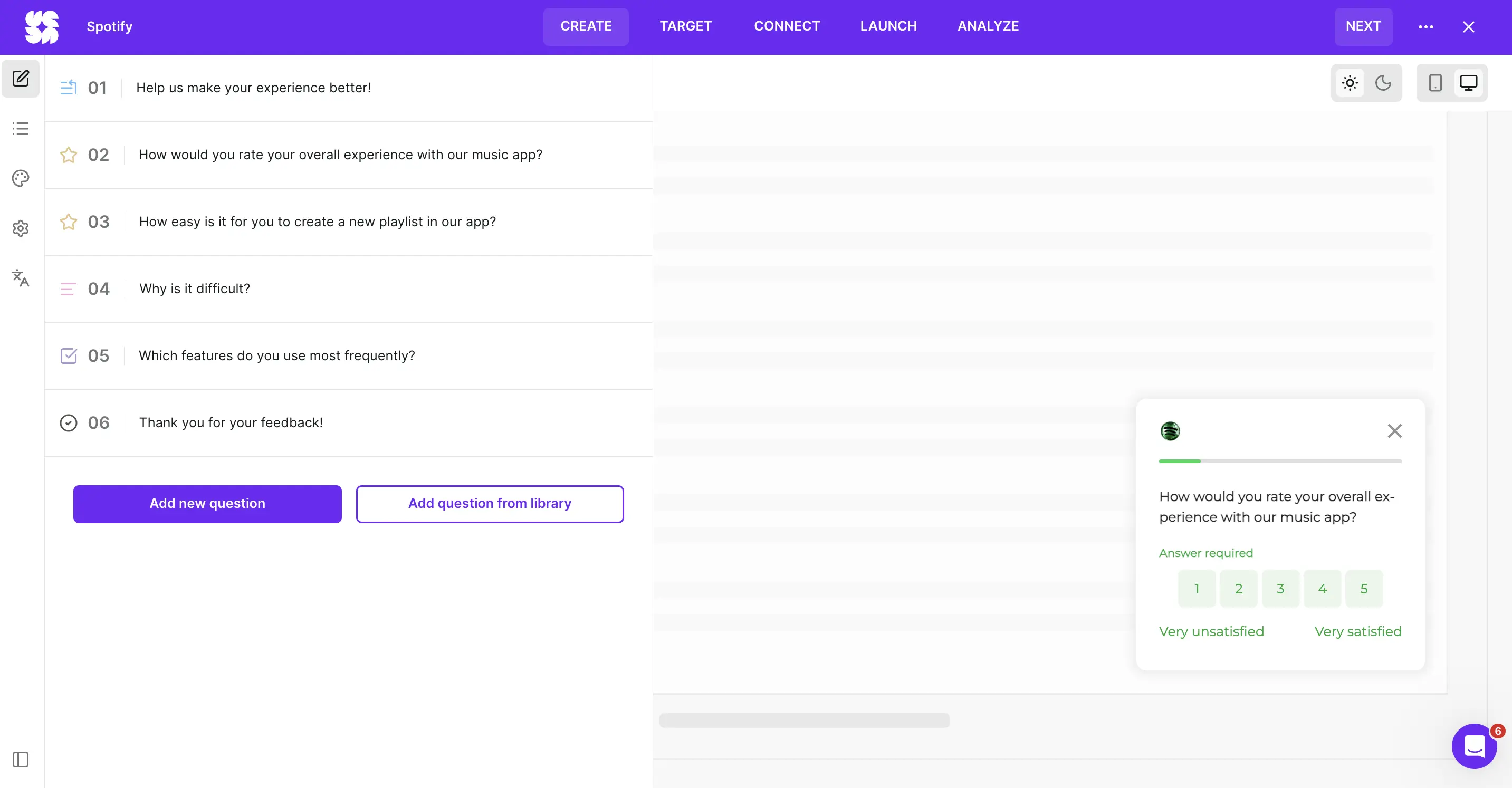Viewport: 1512px width, 788px height.
Task: Click the Spotify logo in survey preview
Action: click(1170, 431)
